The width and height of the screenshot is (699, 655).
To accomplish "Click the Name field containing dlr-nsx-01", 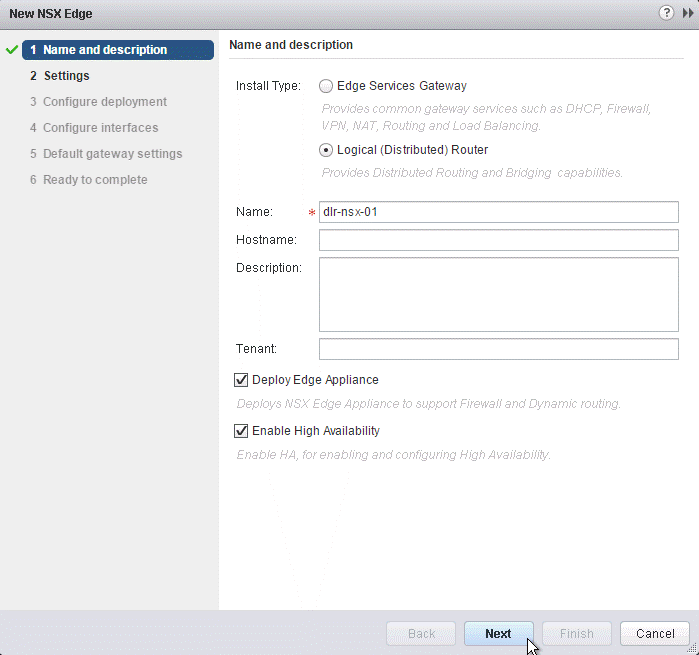I will (498, 212).
